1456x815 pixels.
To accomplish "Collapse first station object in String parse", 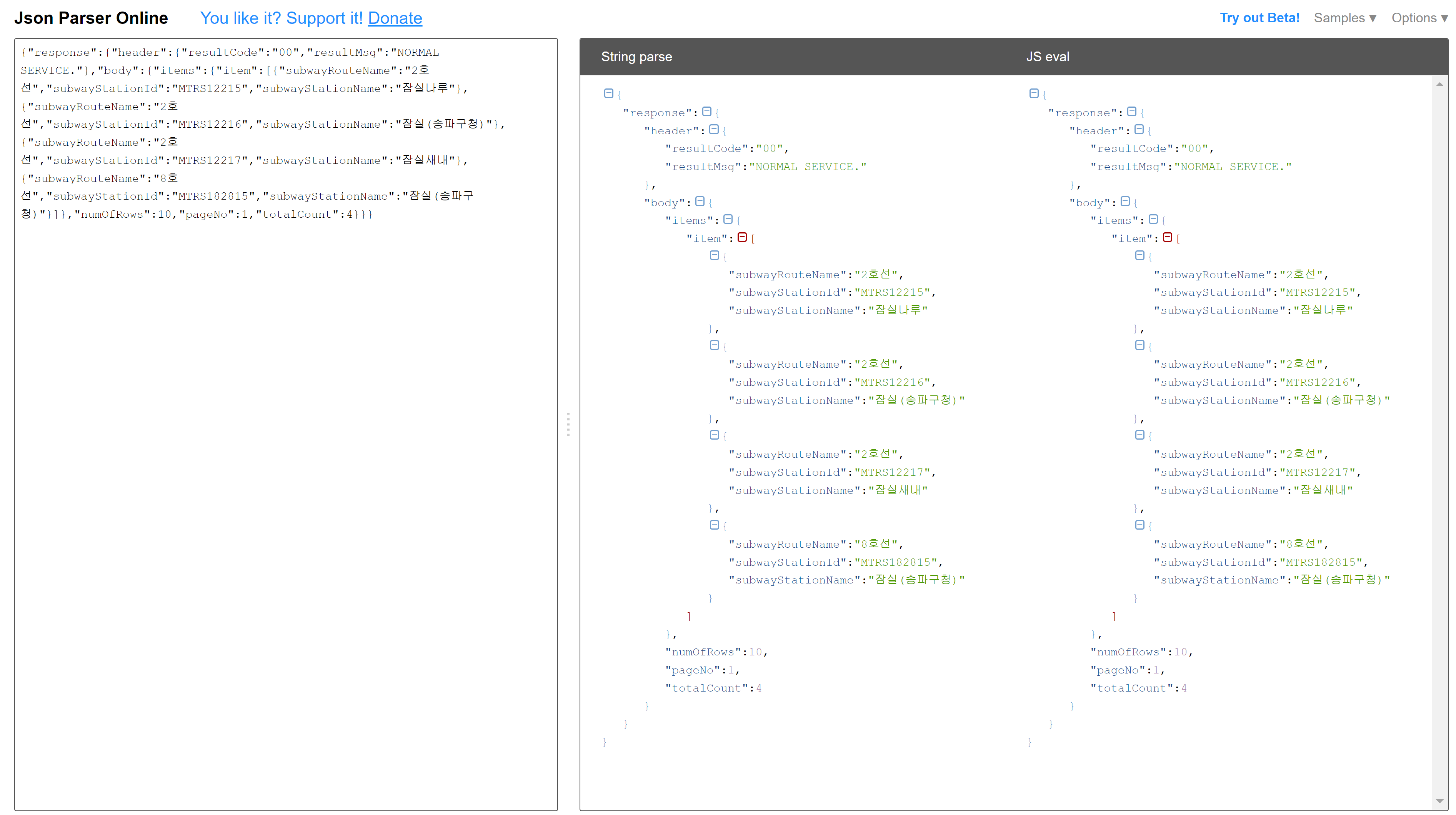I will coord(715,255).
